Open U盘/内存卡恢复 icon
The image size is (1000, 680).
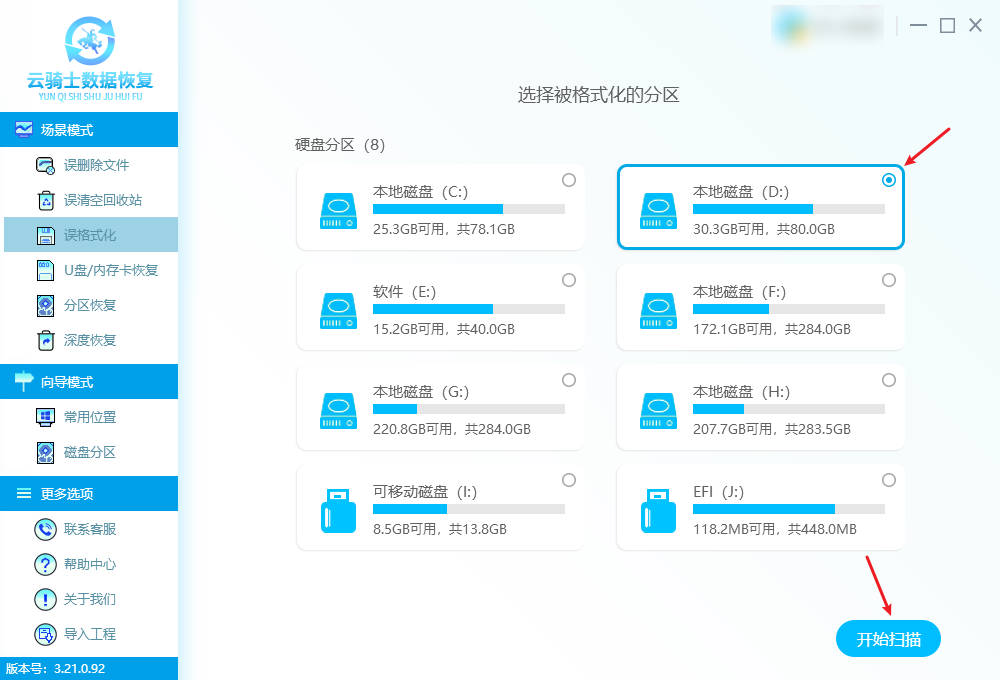[x=45, y=270]
